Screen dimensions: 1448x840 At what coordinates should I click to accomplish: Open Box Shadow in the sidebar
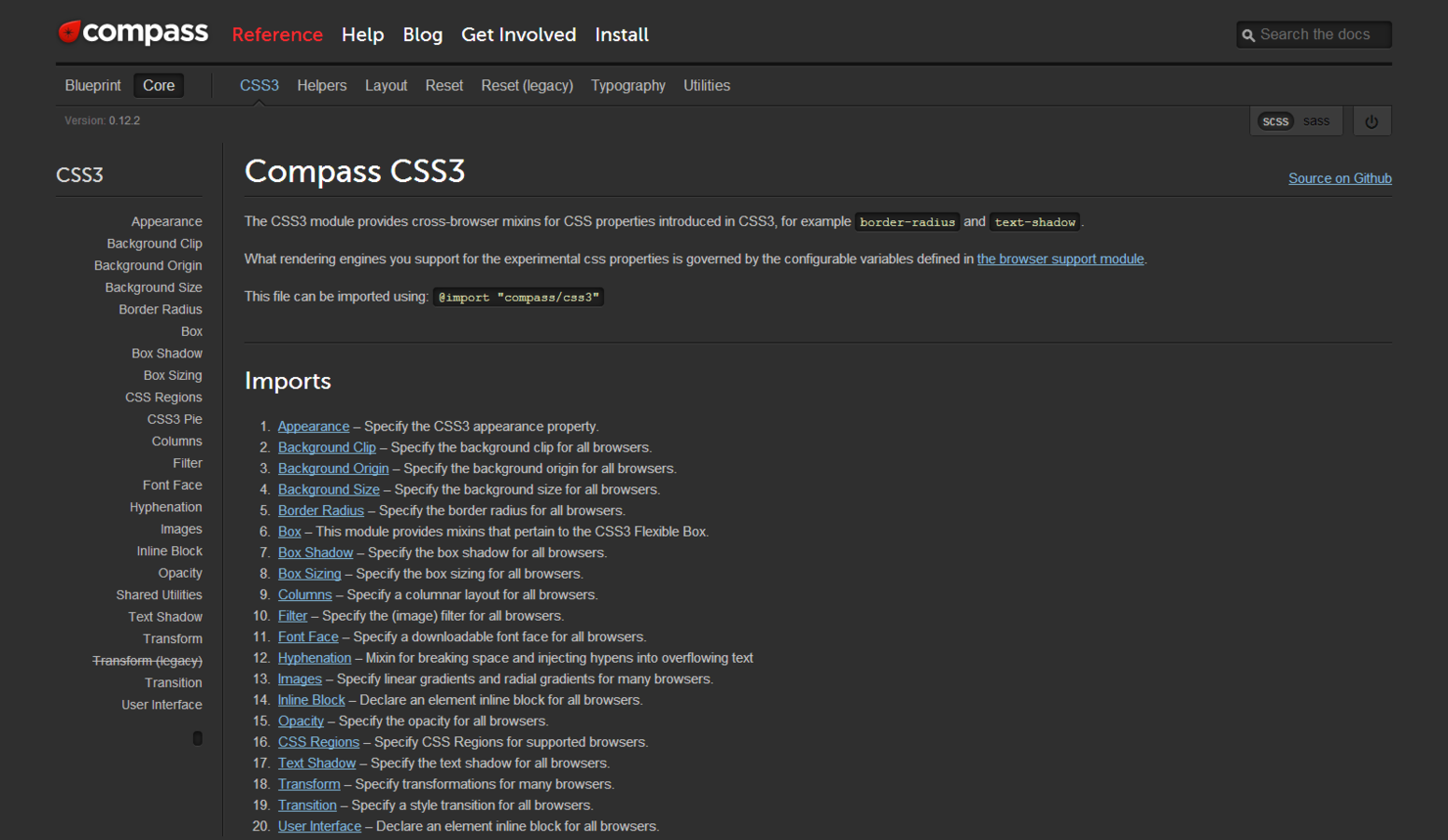167,354
